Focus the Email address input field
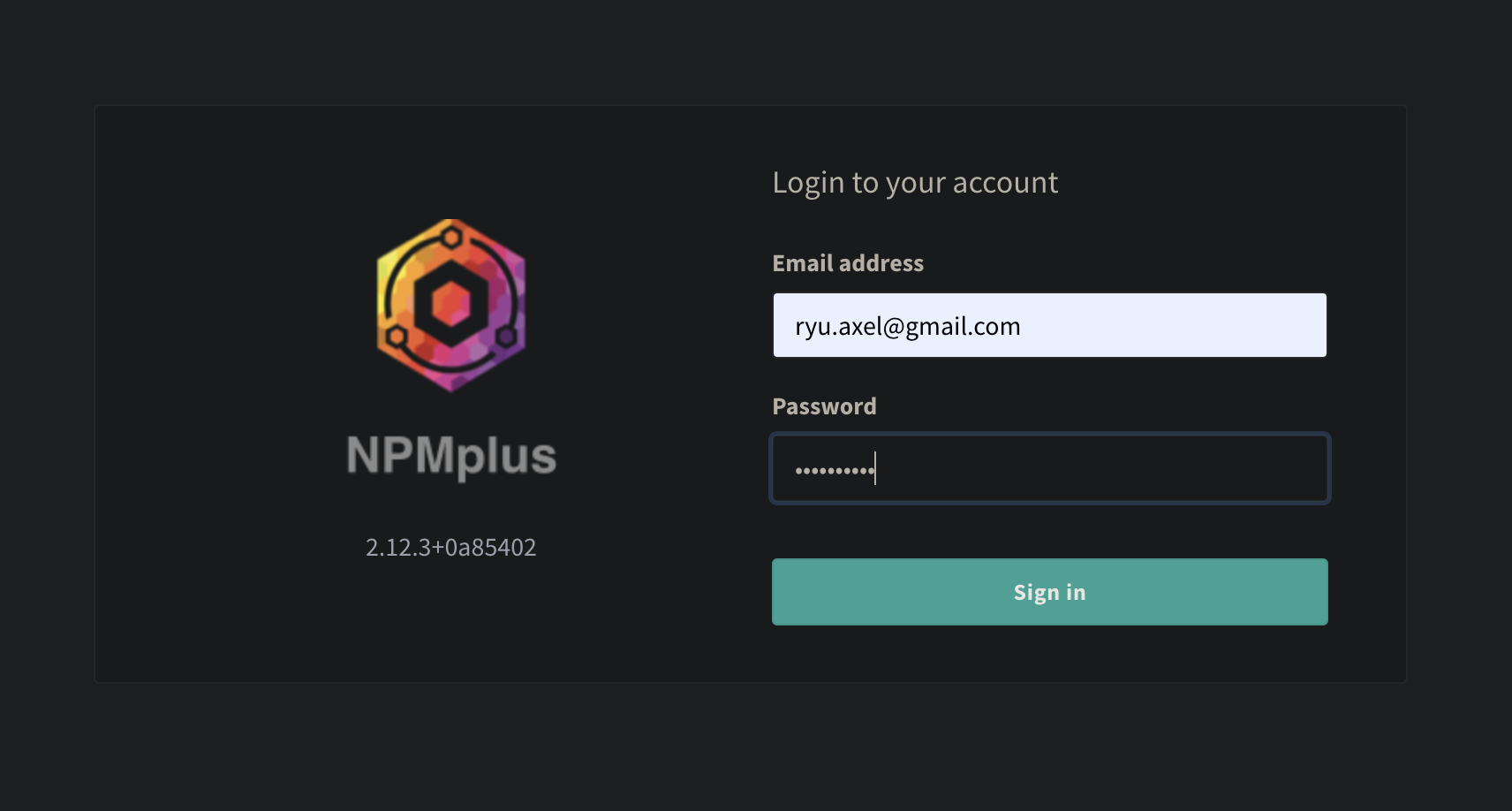 click(x=1049, y=325)
